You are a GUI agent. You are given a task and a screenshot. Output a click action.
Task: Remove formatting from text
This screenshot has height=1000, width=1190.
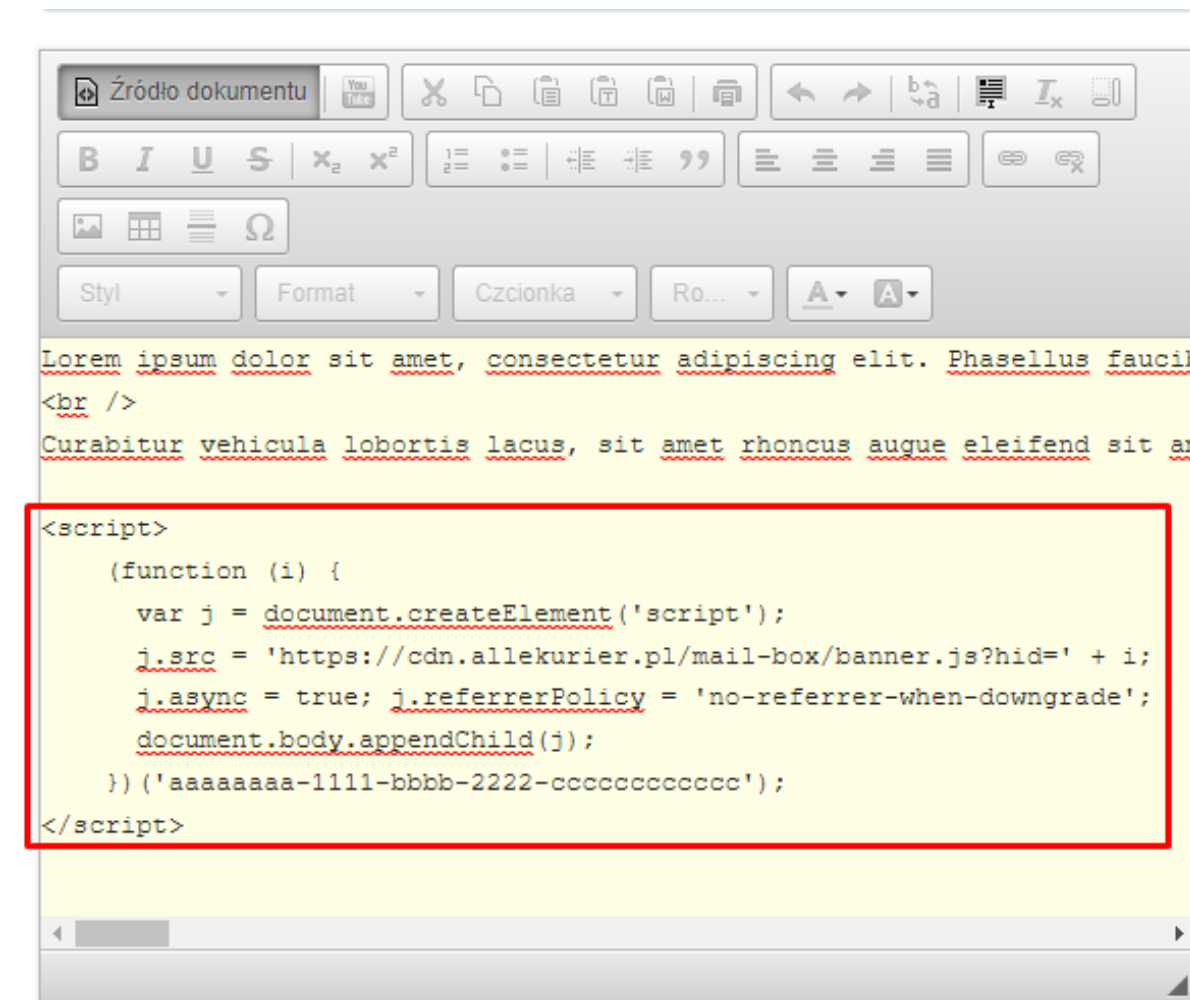point(1049,93)
